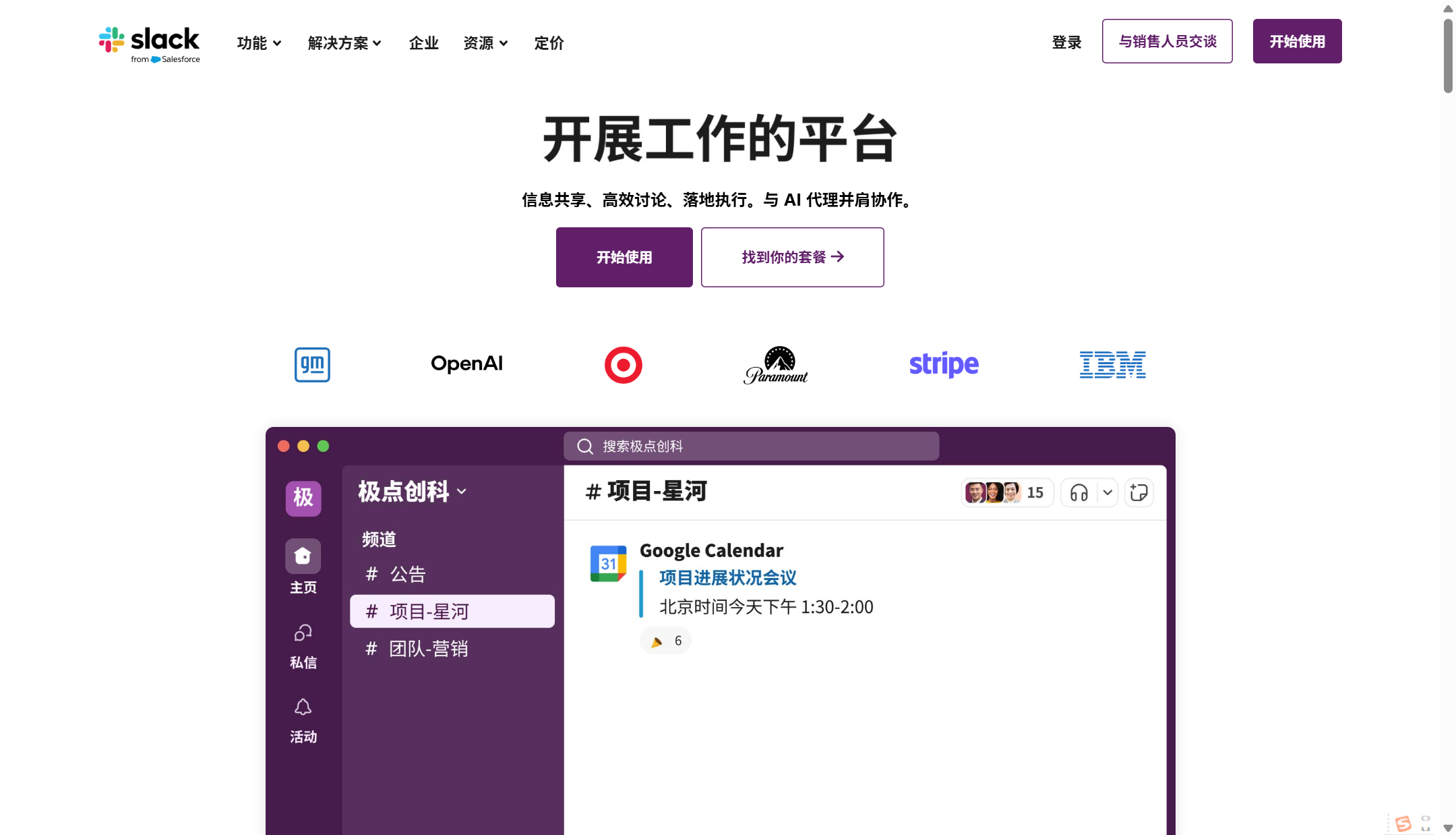Toggle the emoji reaction under the calendar message

(x=665, y=640)
